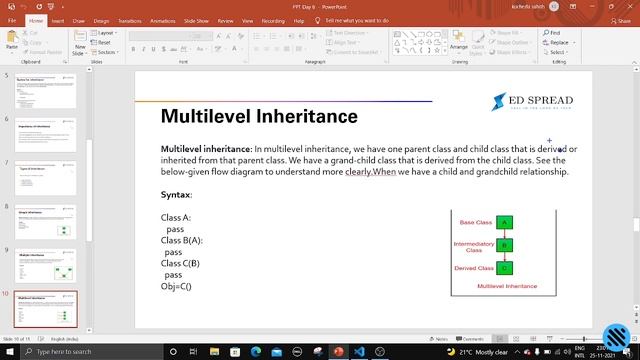640x360 pixels.
Task: Open Clipboard pane dialog launcher
Action: point(65,62)
